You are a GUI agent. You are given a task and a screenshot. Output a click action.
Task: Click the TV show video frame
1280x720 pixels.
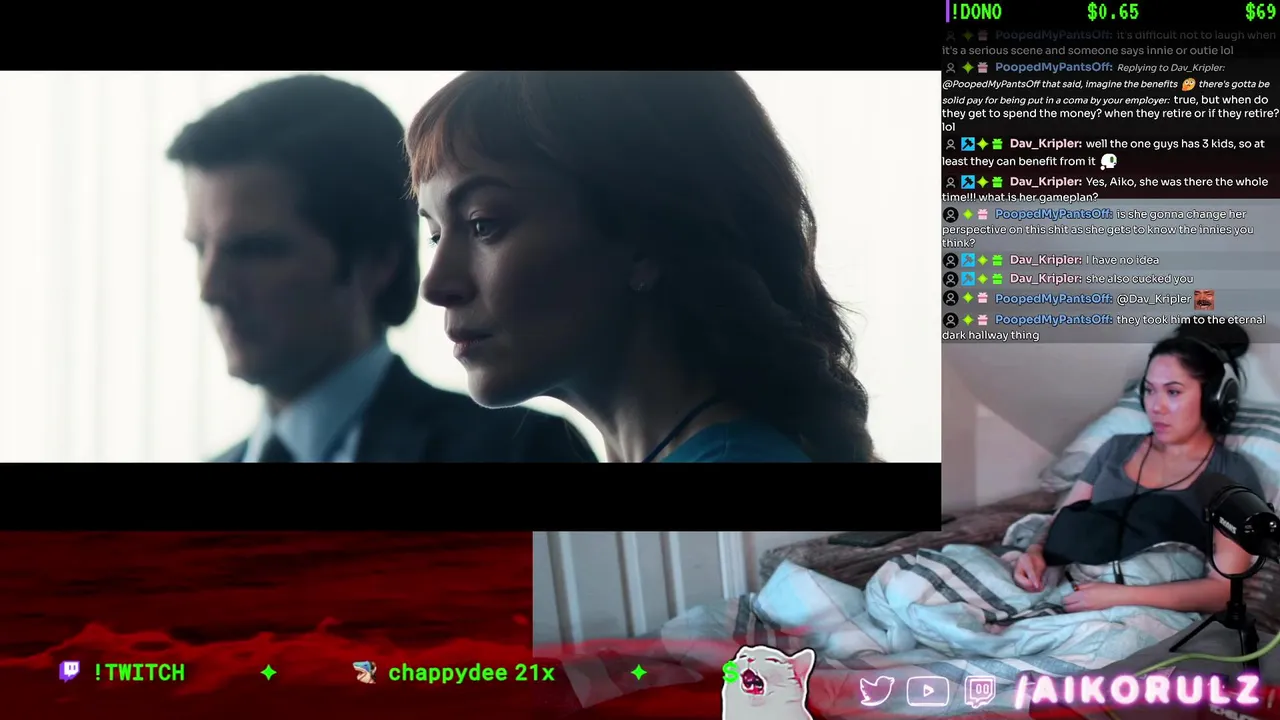point(470,266)
